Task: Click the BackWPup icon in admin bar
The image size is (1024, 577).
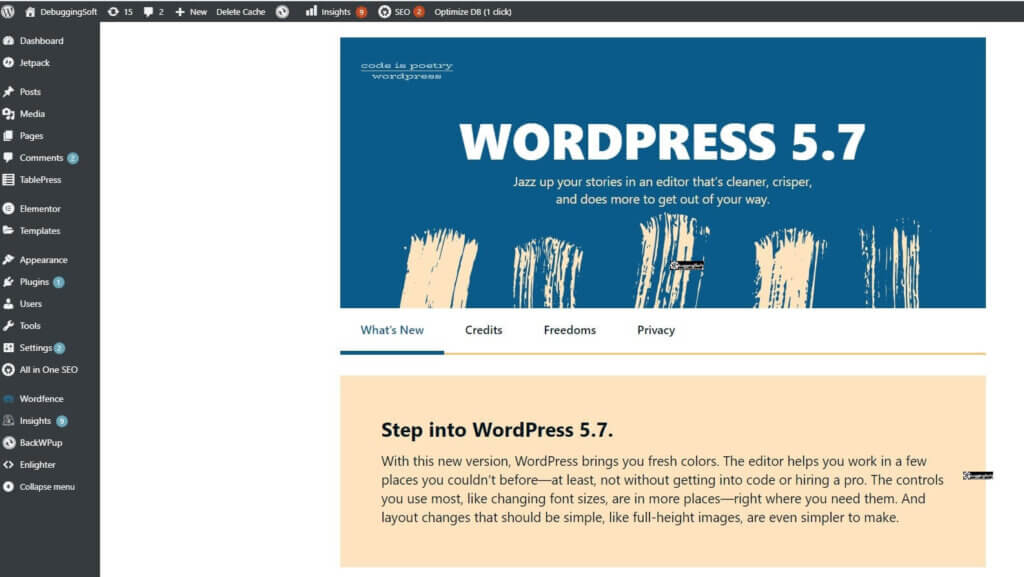Action: coord(282,12)
